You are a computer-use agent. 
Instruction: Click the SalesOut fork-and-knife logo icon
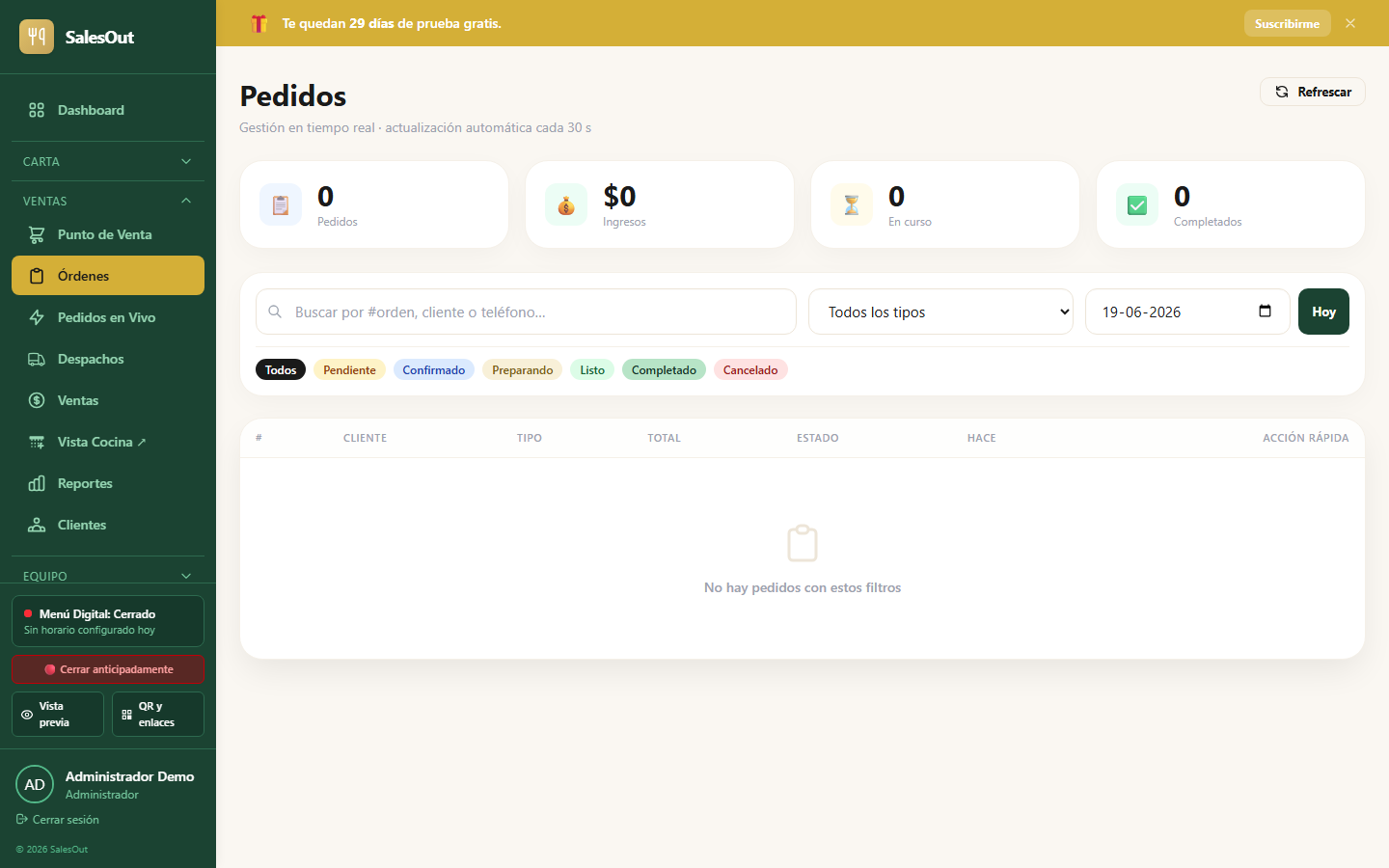click(37, 37)
